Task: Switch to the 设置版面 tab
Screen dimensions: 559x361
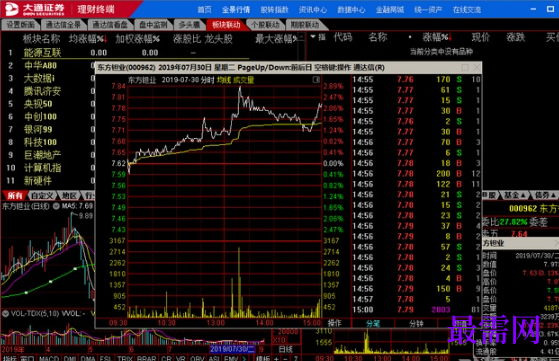Action: pyautogui.click(x=20, y=25)
